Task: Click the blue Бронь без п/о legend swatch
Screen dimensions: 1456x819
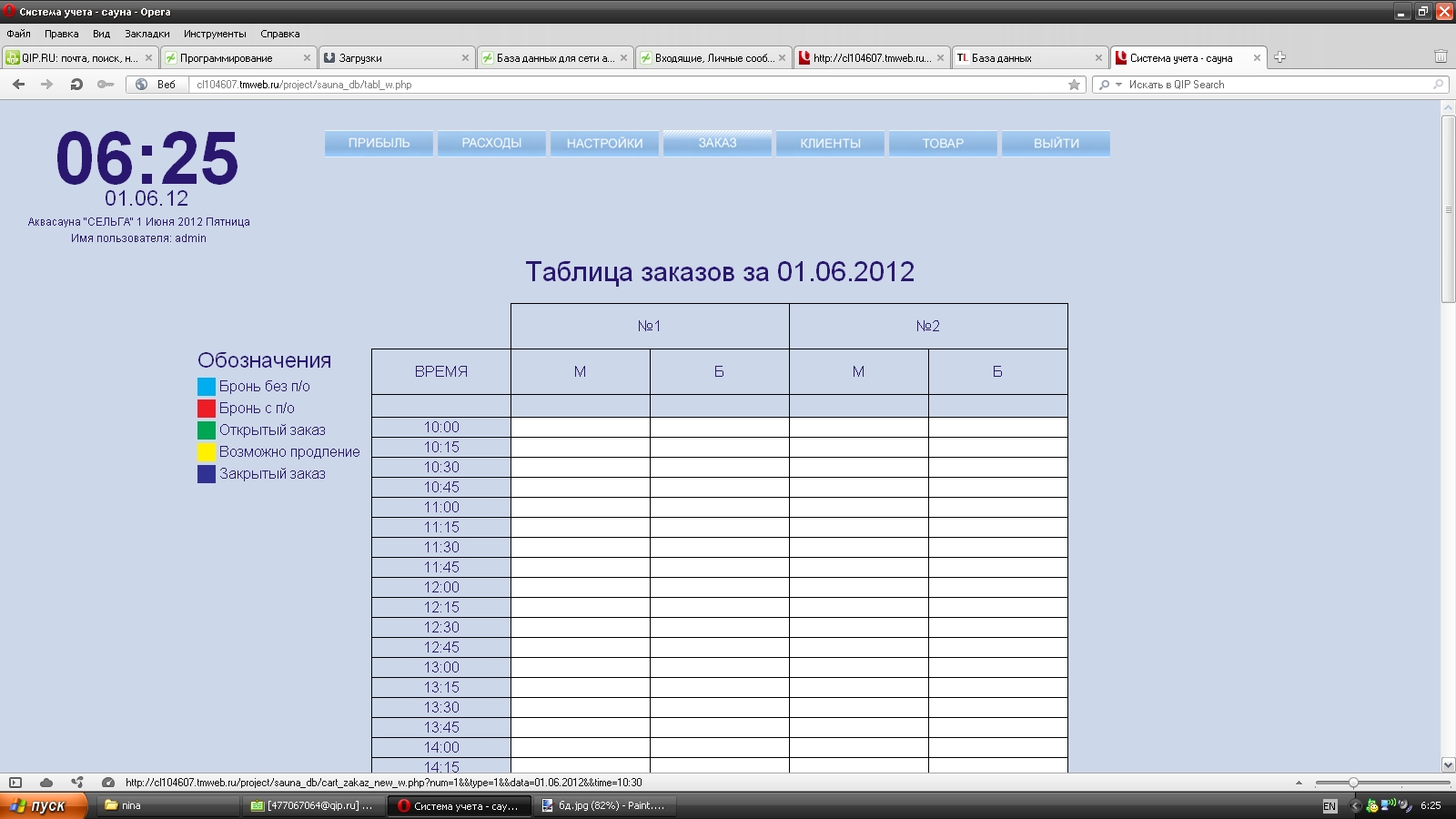Action: pos(207,387)
